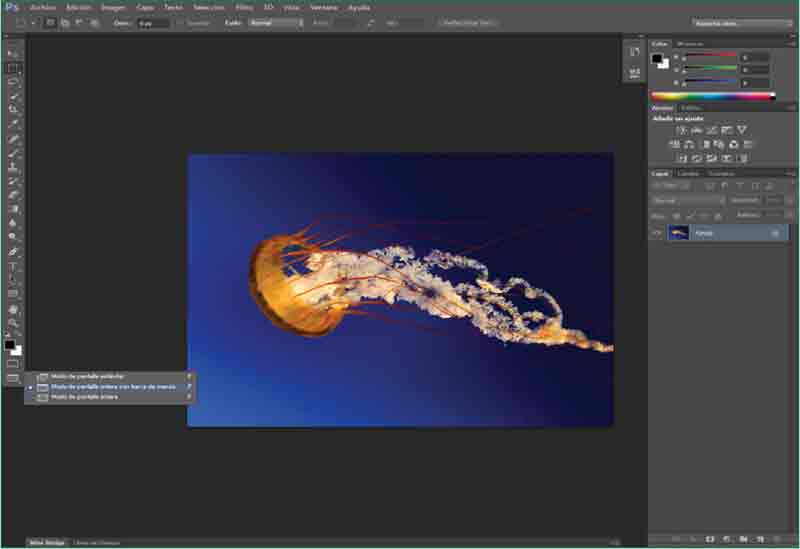Open the Filtro menu
This screenshot has width=800, height=549.
point(244,7)
